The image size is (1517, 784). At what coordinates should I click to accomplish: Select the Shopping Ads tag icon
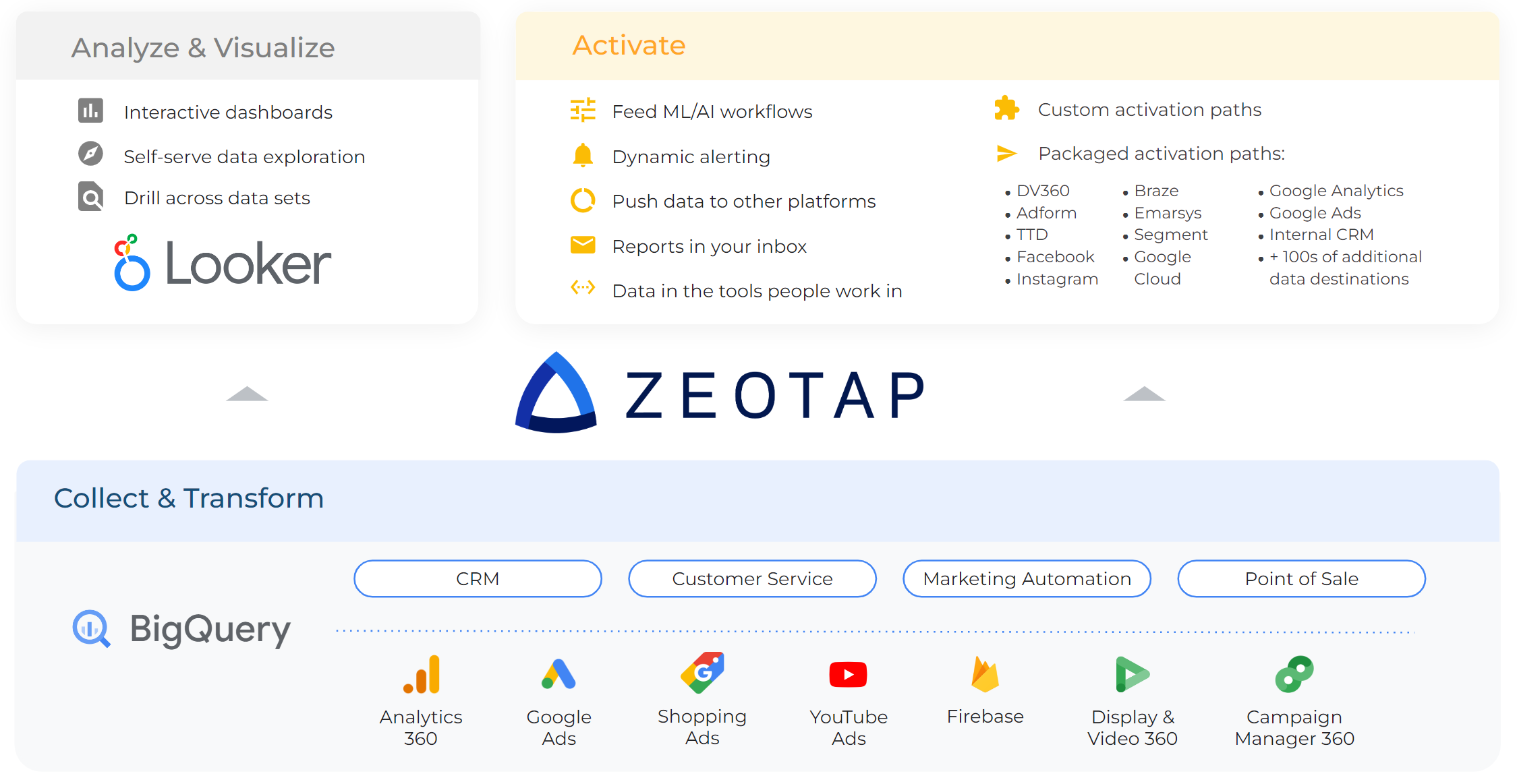coord(702,673)
